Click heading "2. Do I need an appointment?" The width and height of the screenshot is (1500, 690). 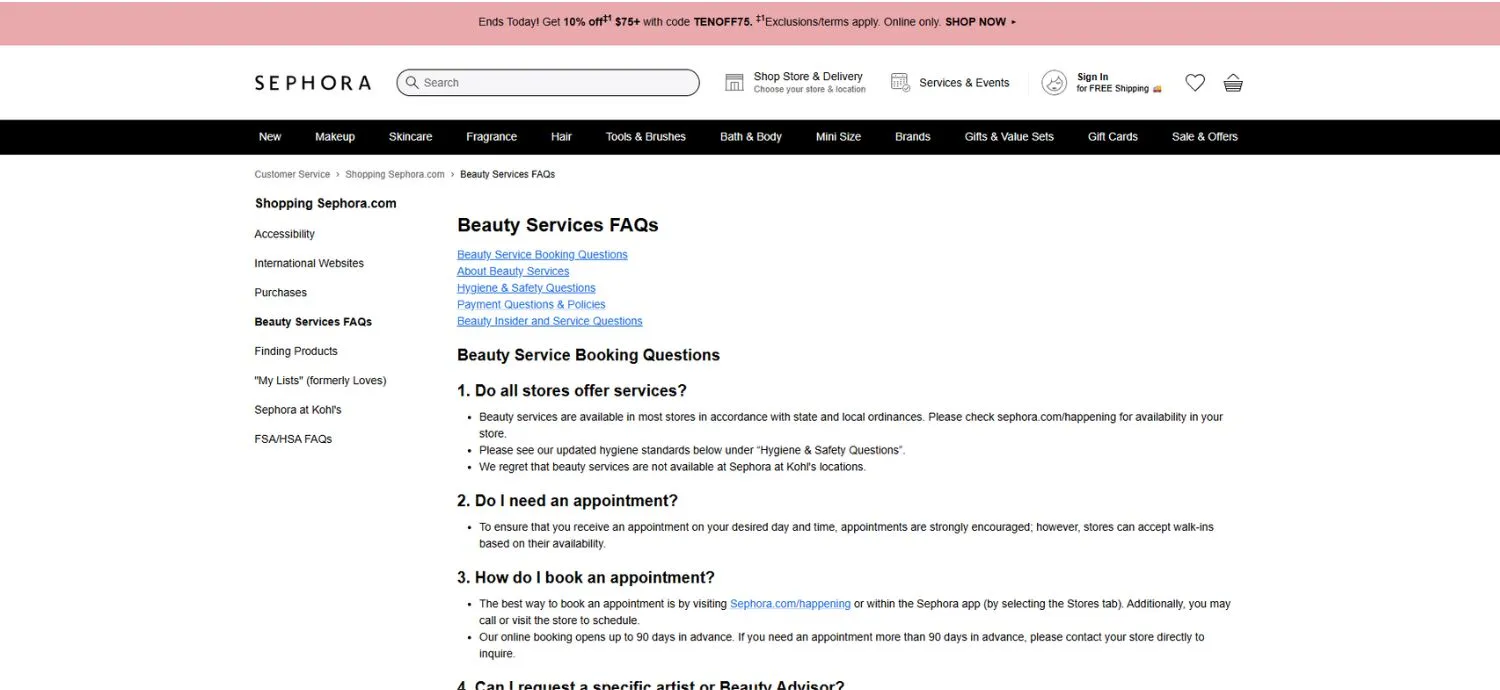tap(567, 501)
